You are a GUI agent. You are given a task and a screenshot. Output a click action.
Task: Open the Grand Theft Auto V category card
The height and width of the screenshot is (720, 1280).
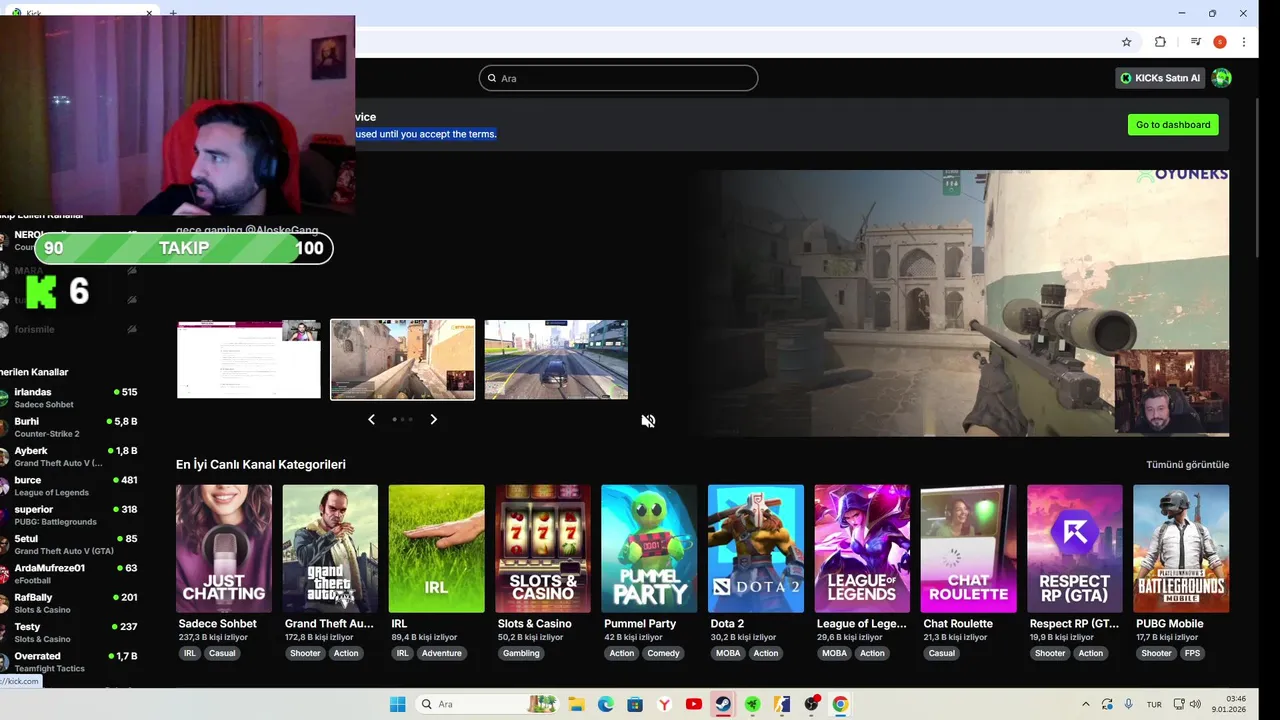pos(330,549)
